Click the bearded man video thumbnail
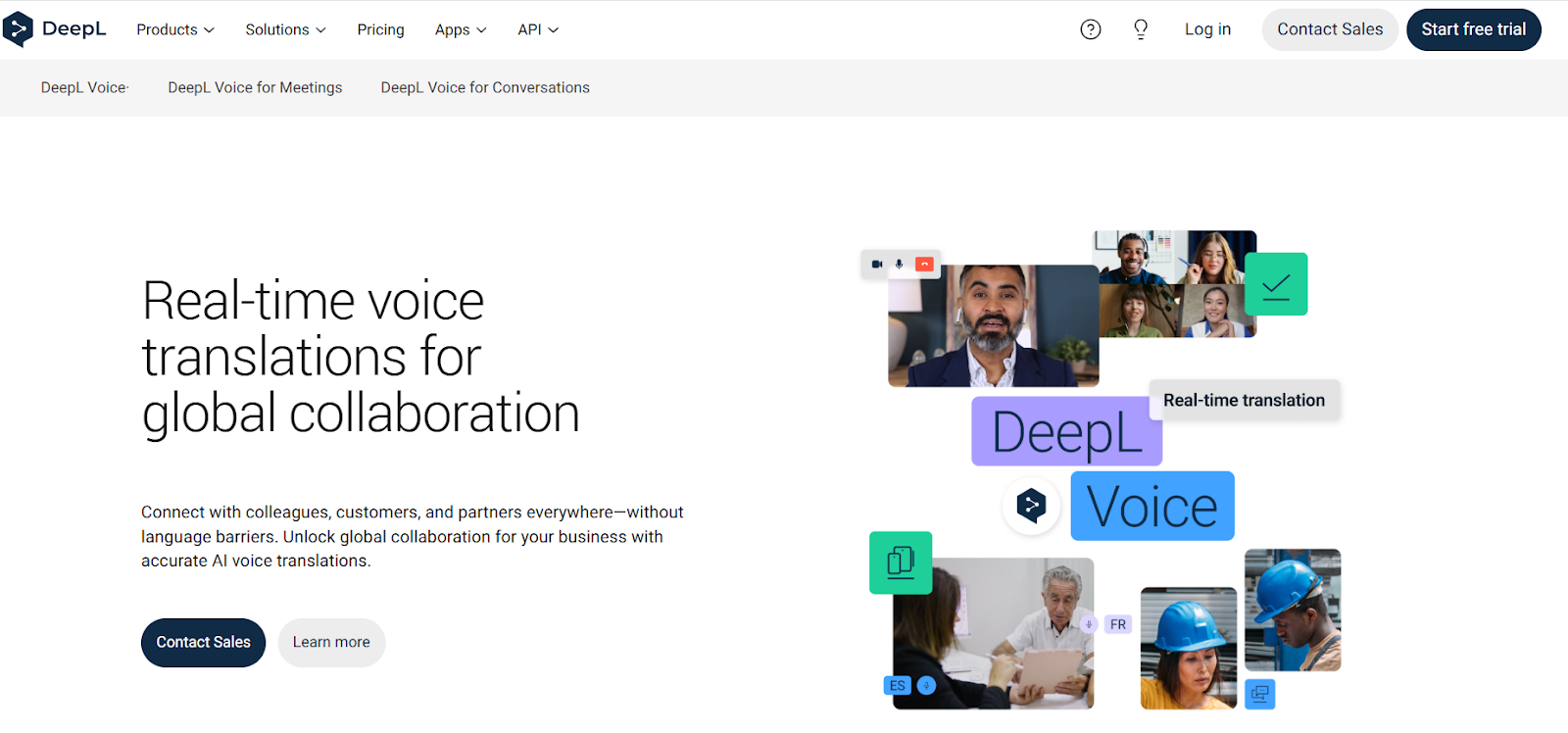 tap(993, 325)
